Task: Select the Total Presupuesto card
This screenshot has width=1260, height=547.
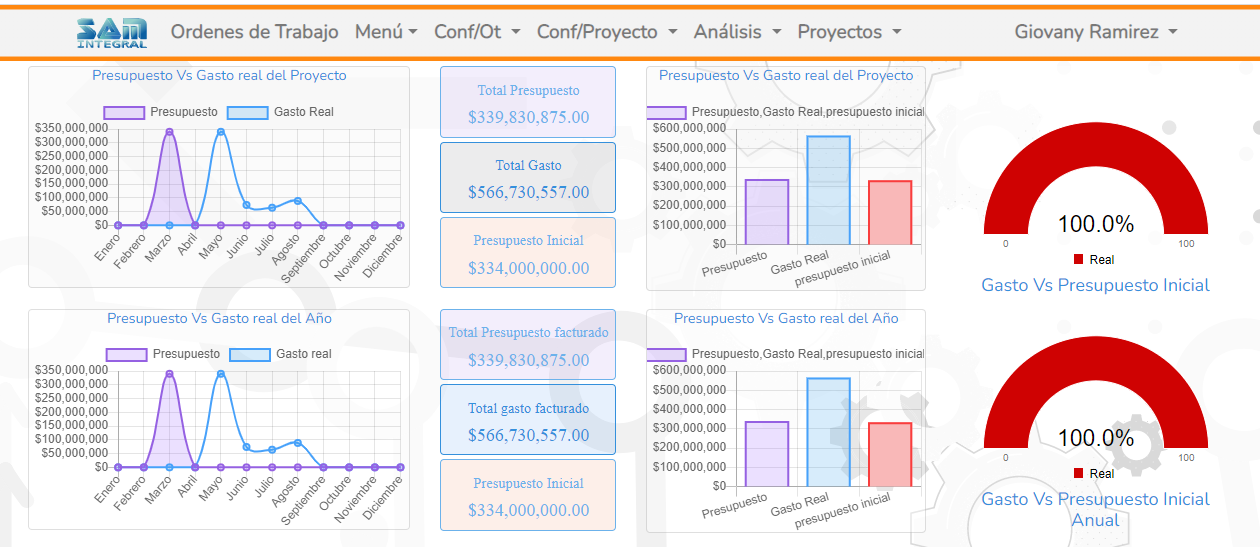Action: [528, 102]
